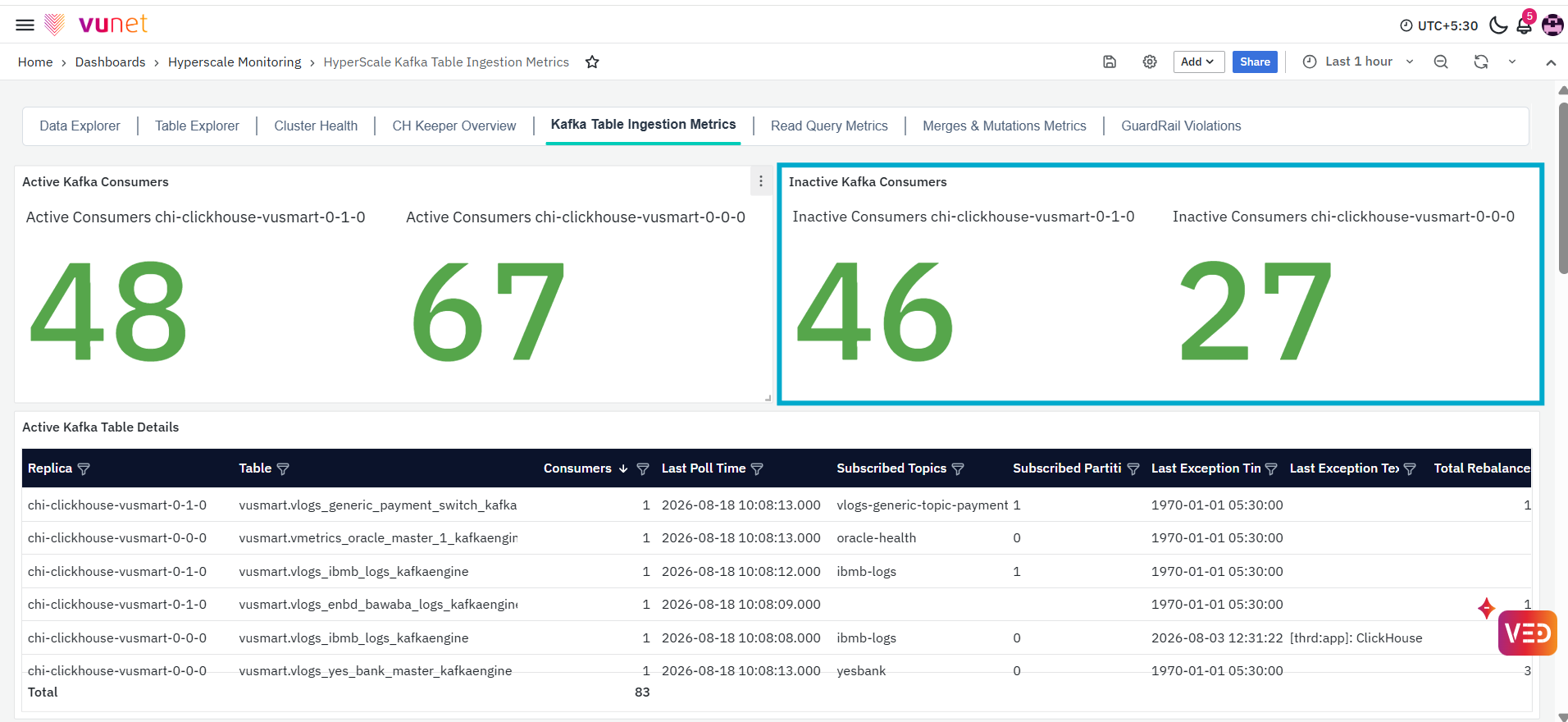Image resolution: width=1568 pixels, height=722 pixels.
Task: Go to Hyperscale Monitoring breadcrumb
Action: click(235, 62)
